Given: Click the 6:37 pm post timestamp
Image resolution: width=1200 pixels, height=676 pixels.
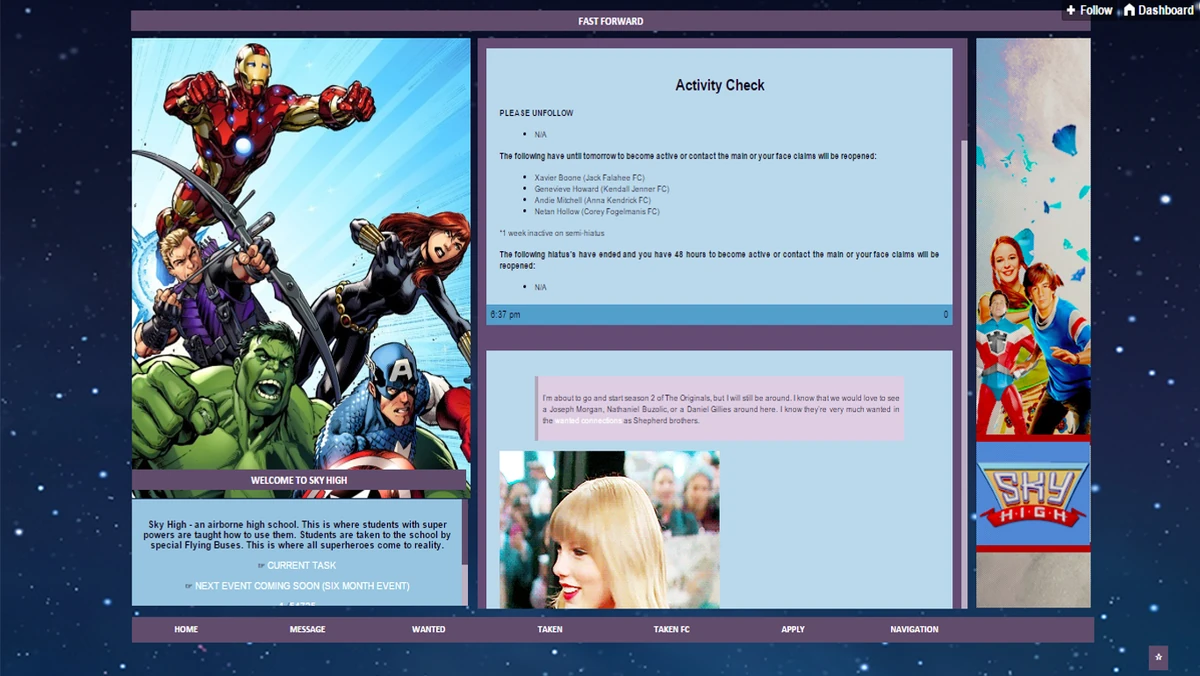Looking at the screenshot, I should click(x=503, y=313).
